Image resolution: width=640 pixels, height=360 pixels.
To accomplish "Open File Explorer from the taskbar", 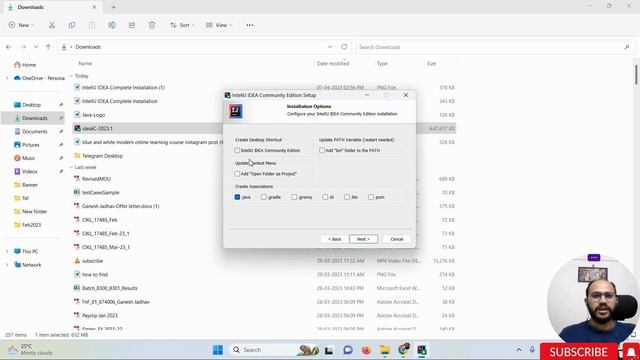I will (384, 350).
